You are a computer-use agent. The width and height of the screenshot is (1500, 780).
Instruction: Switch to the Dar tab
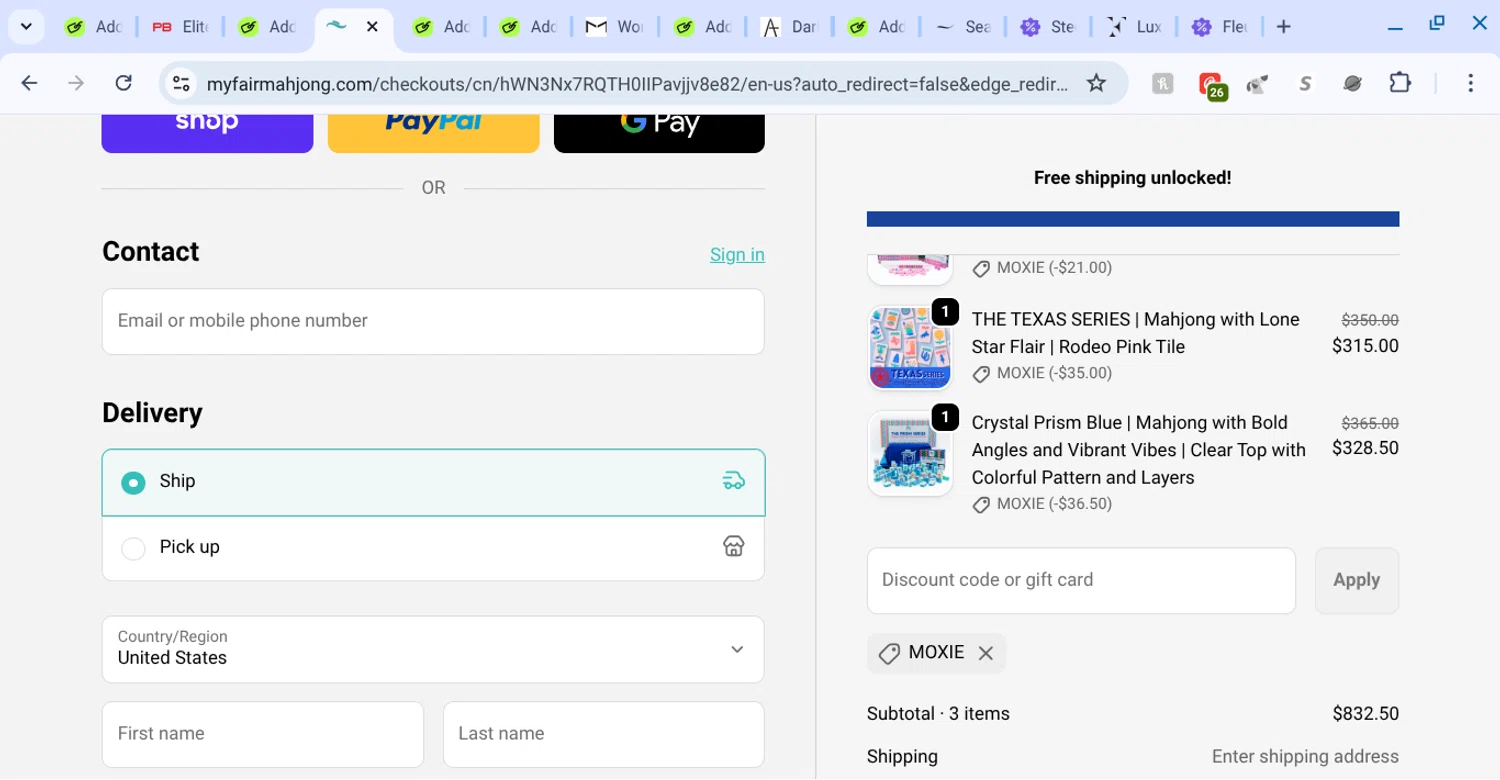790,27
